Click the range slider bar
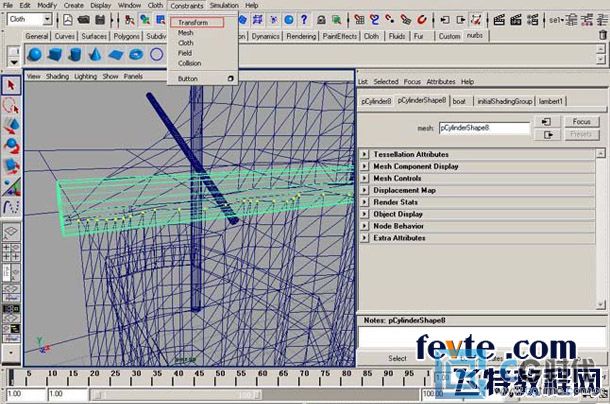Viewport: 610px width, 404px height. click(175, 395)
